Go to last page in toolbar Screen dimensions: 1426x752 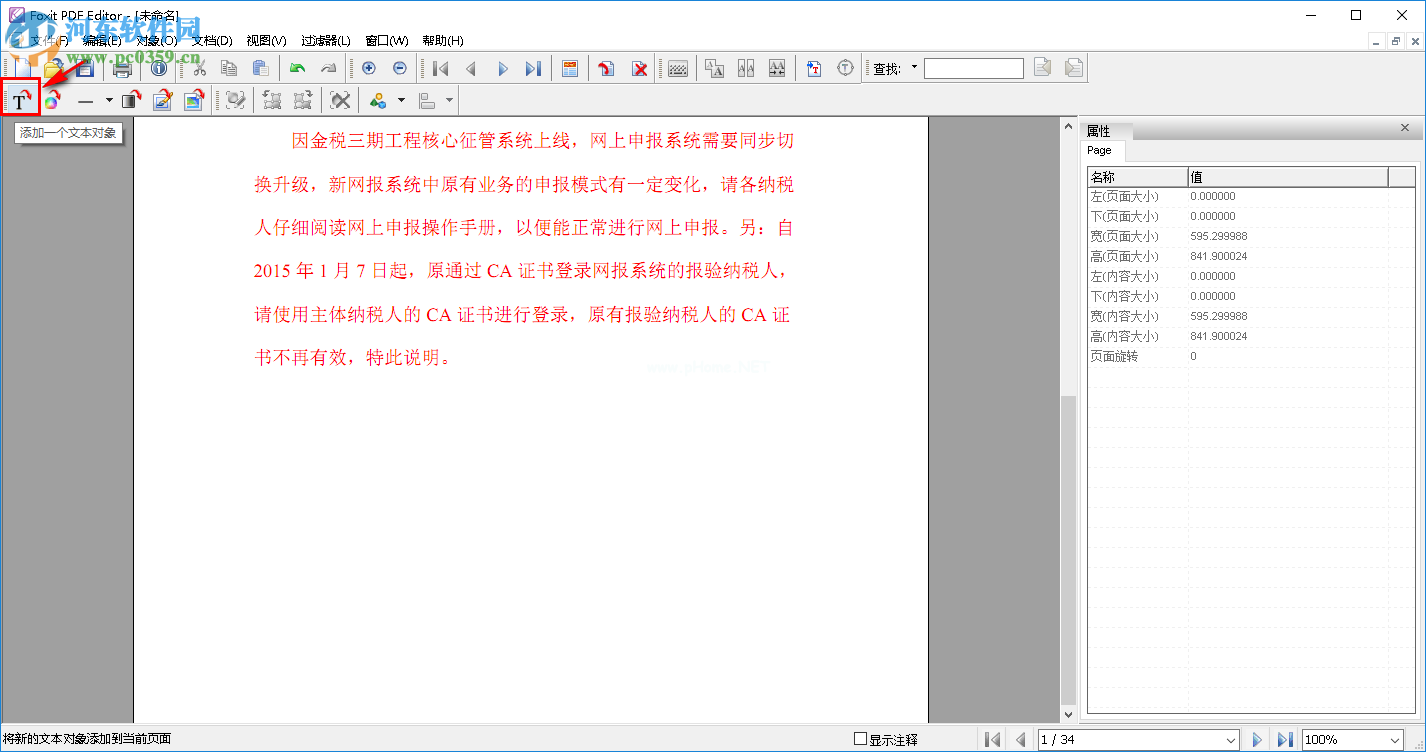click(533, 68)
